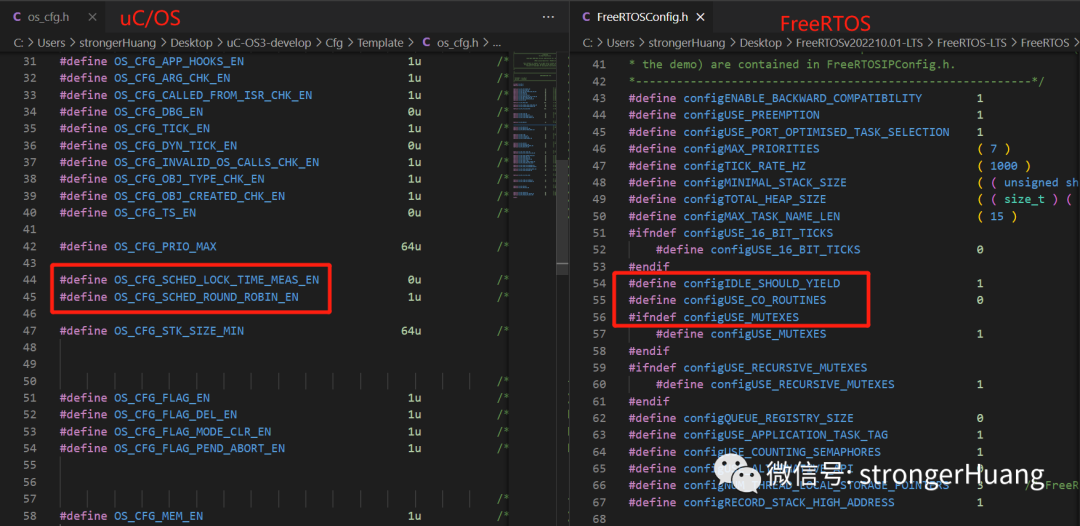Select Desktop in left editor breadcrumb
1080x526 pixels.
(191, 43)
